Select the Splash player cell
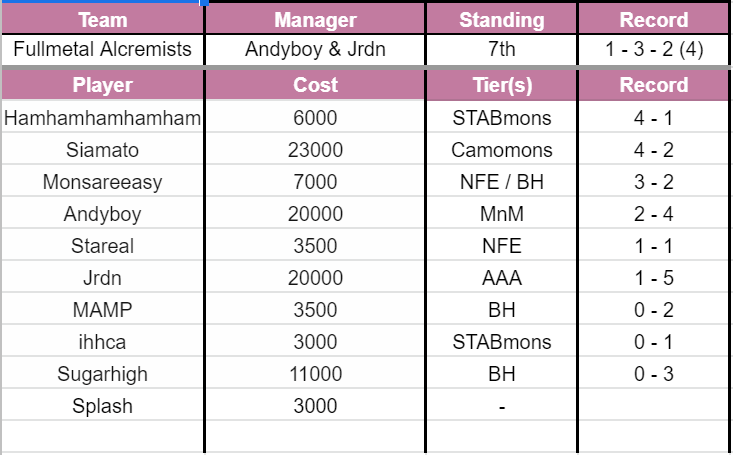The image size is (733, 455). tap(102, 406)
